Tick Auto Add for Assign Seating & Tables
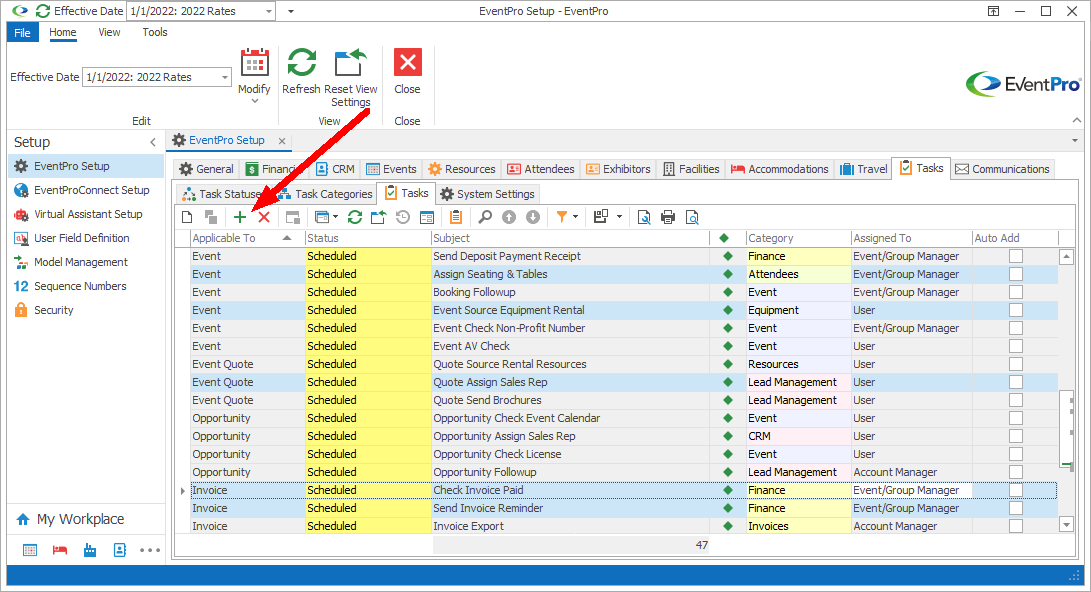The image size is (1091, 592). point(1016,274)
